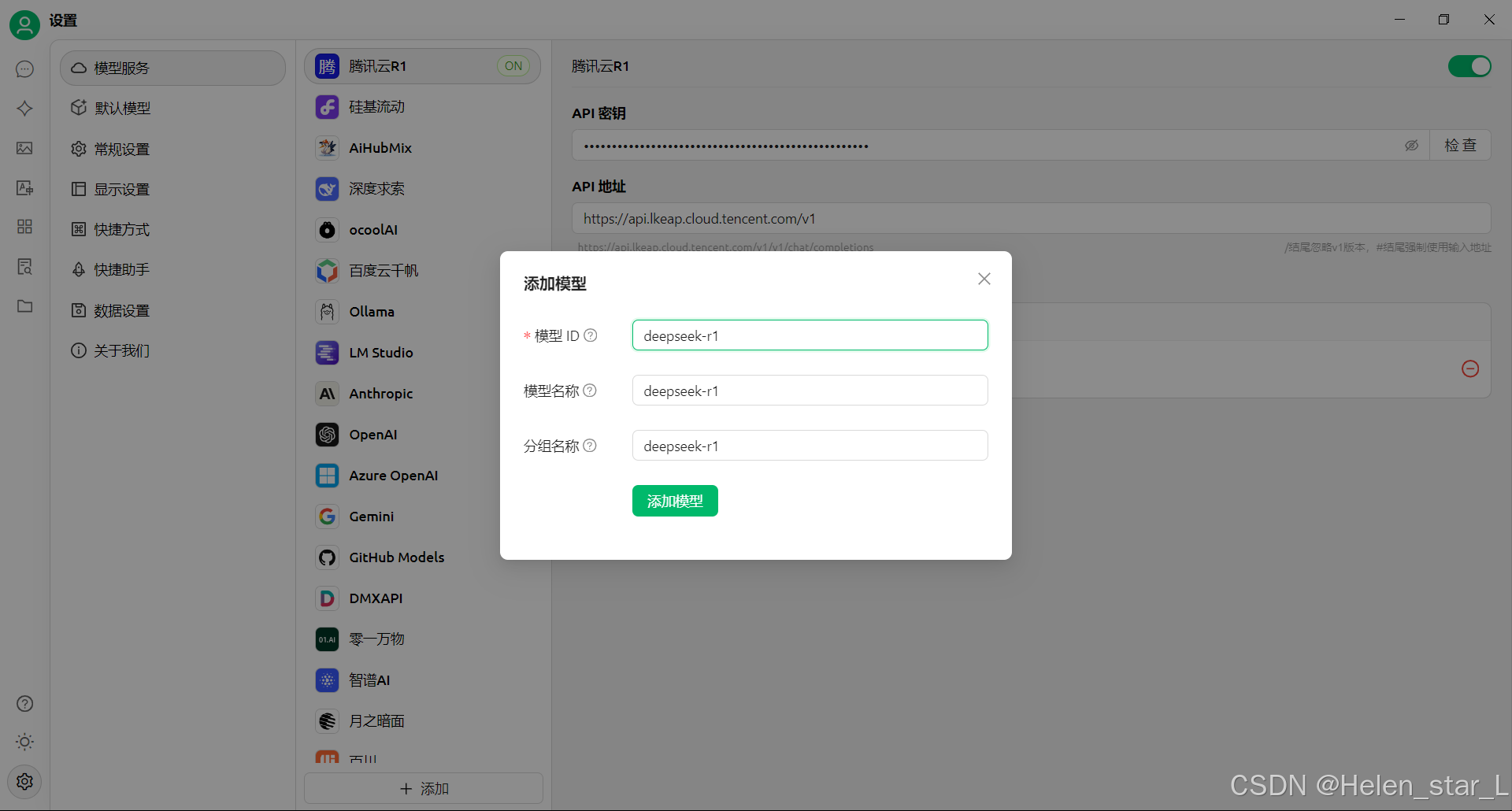Click the user avatar icon
1512x811 pixels.
tap(24, 25)
